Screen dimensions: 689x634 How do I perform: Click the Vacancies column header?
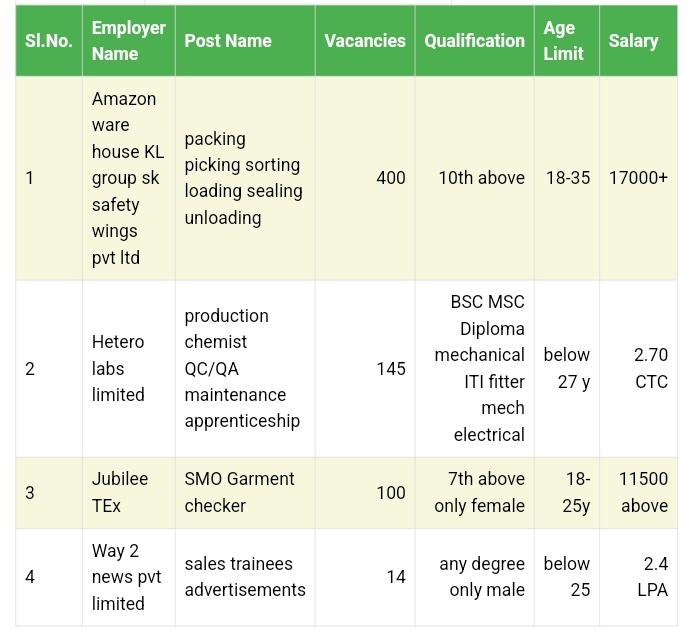[365, 41]
